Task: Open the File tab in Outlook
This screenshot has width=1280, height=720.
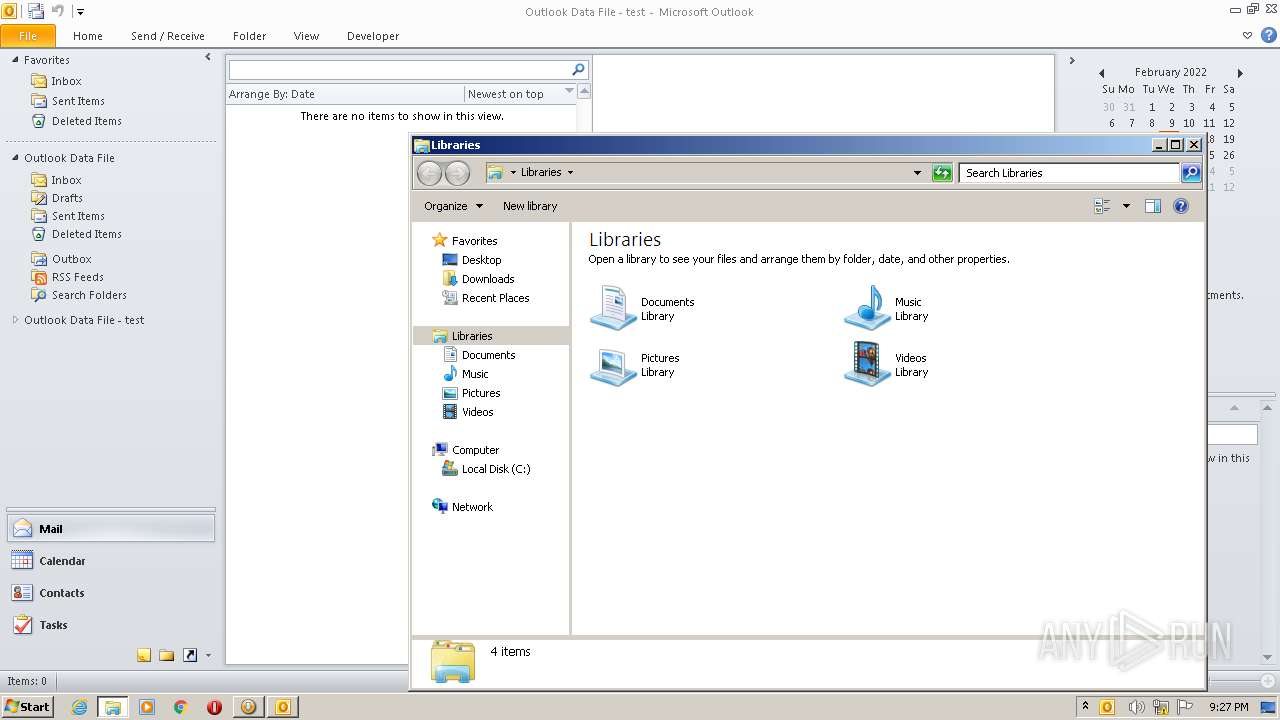Action: point(28,36)
